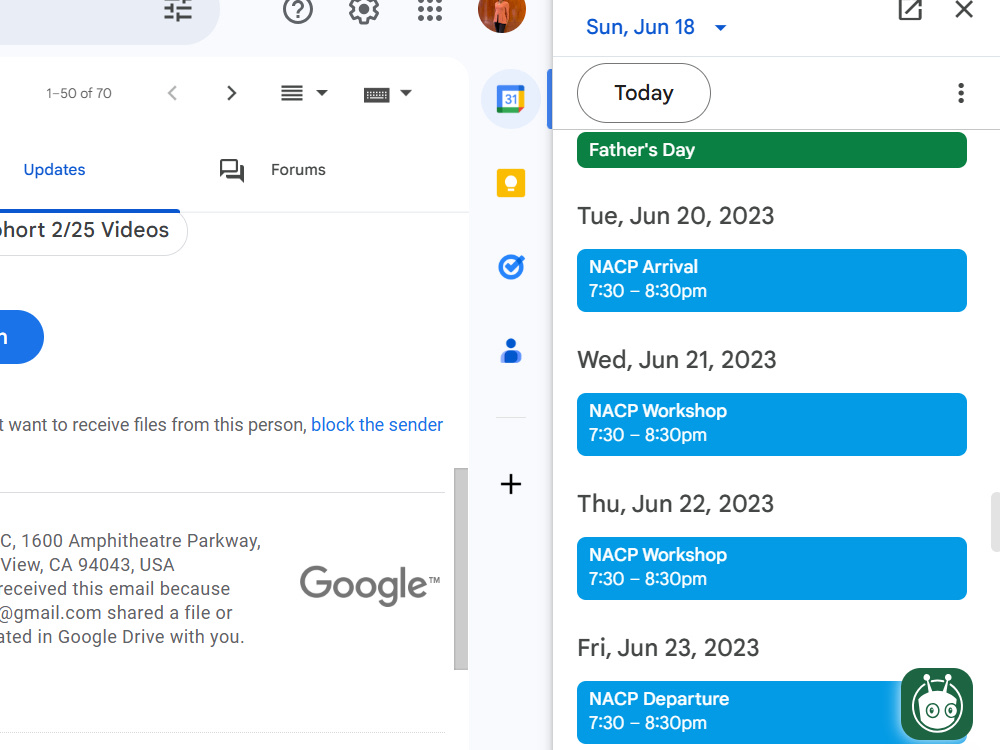Click the 'Tue, Jun 20, 2023' date heading
This screenshot has width=1000, height=750.
tap(675, 216)
